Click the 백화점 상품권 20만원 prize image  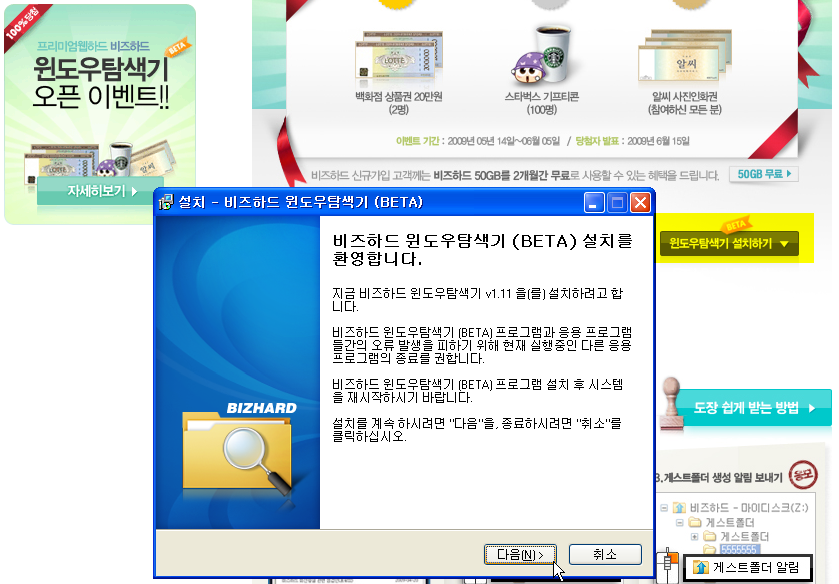399,56
